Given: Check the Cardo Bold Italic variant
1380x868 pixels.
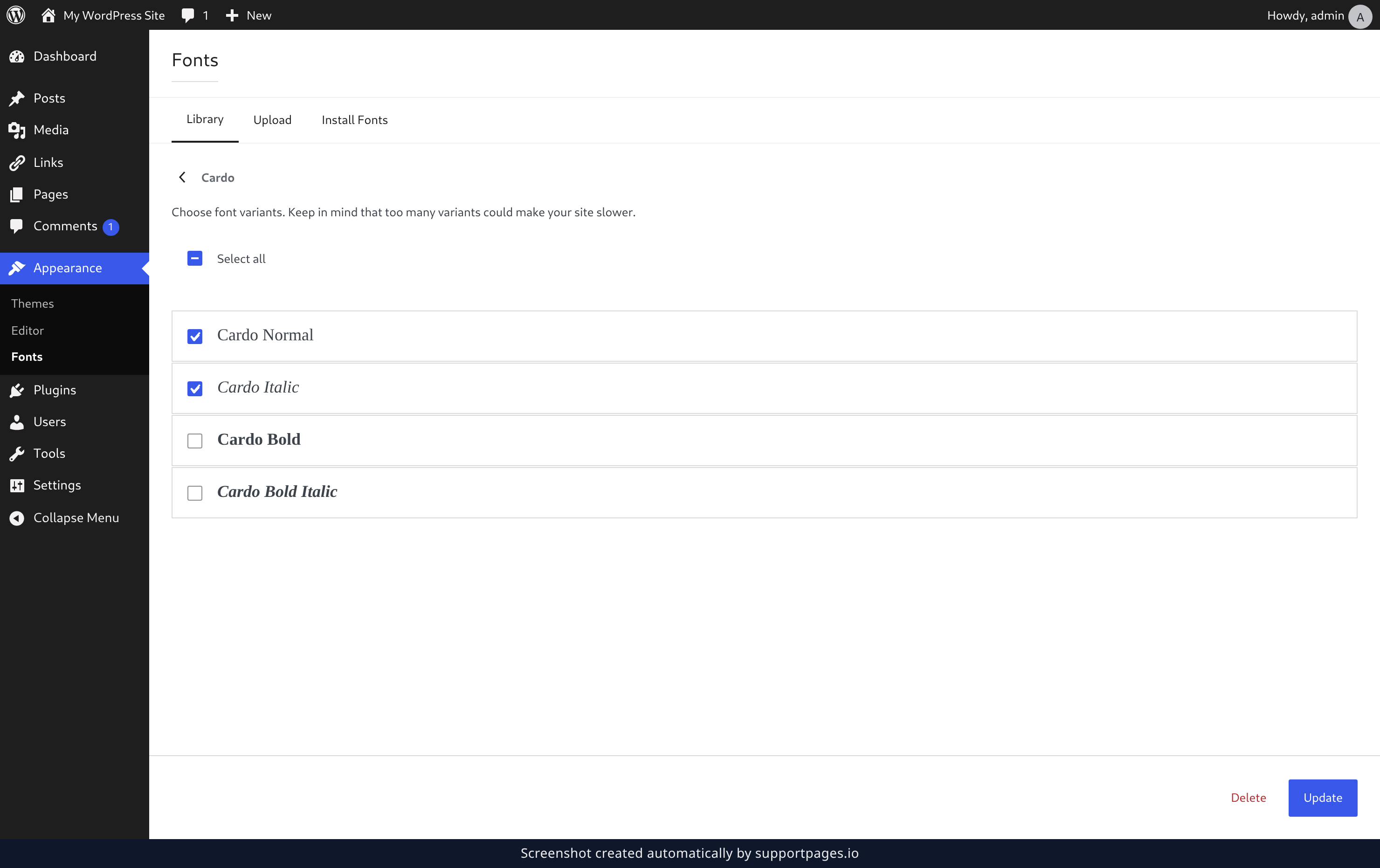Looking at the screenshot, I should [x=195, y=493].
